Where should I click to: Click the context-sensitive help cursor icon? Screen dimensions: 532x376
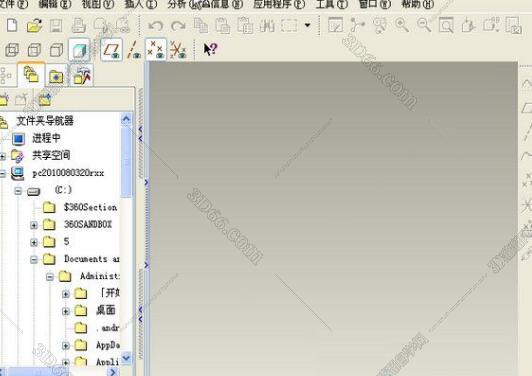pyautogui.click(x=210, y=50)
